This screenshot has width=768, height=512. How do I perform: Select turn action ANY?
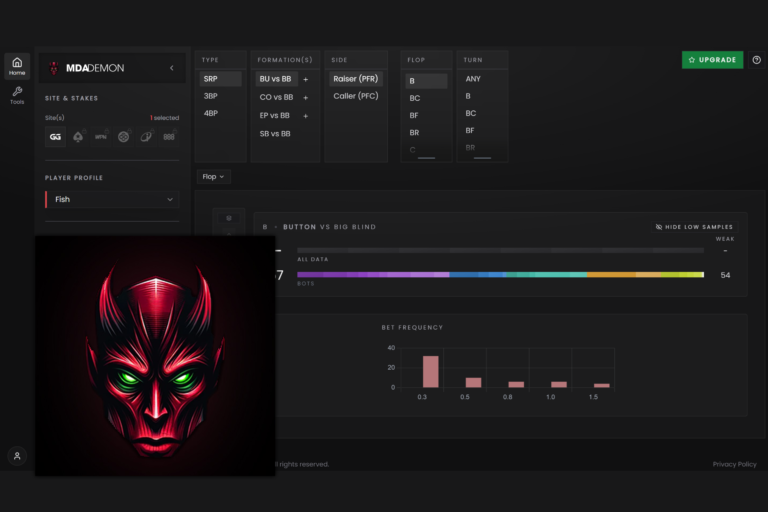[x=473, y=79]
